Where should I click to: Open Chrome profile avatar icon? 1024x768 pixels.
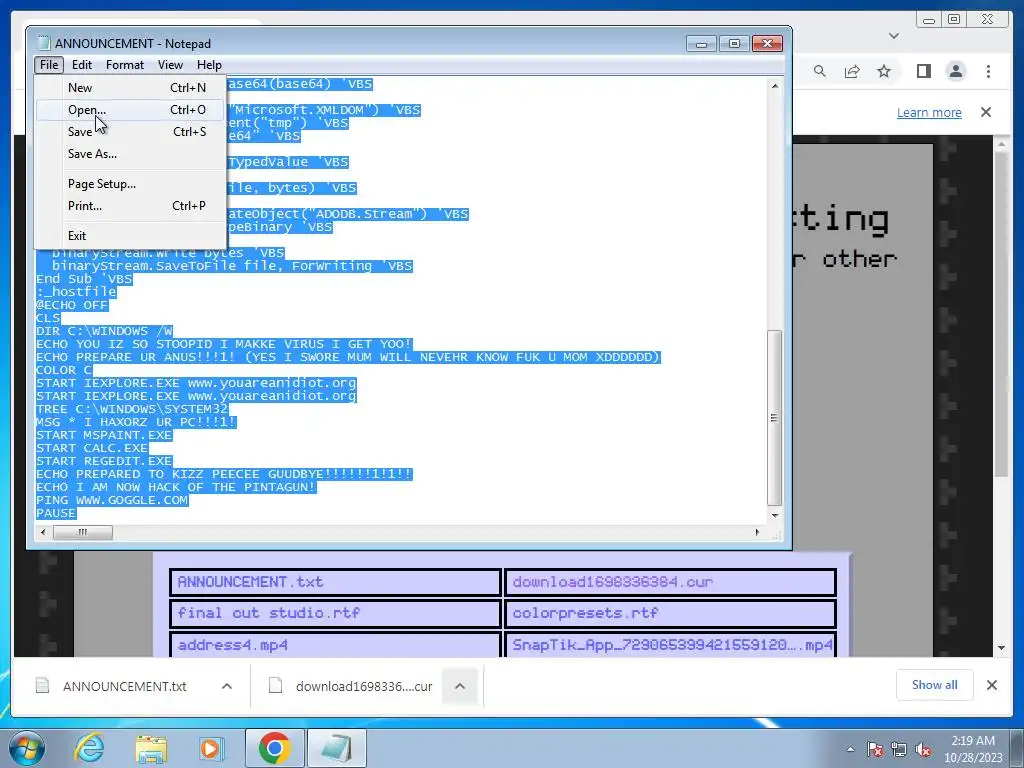click(956, 71)
